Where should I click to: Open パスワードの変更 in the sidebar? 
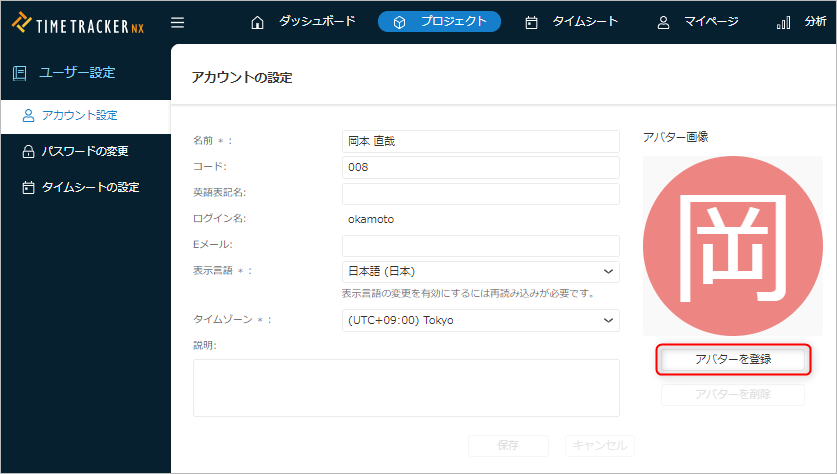(x=84, y=151)
